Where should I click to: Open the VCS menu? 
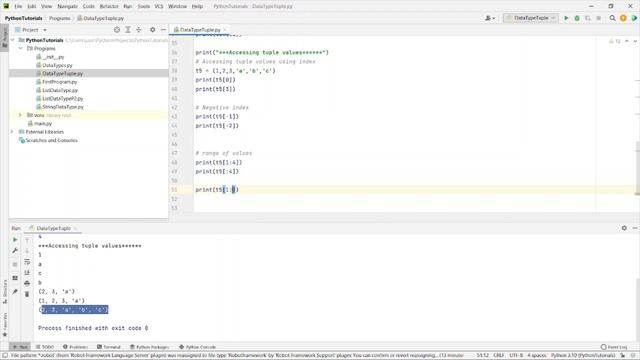tap(159, 6)
